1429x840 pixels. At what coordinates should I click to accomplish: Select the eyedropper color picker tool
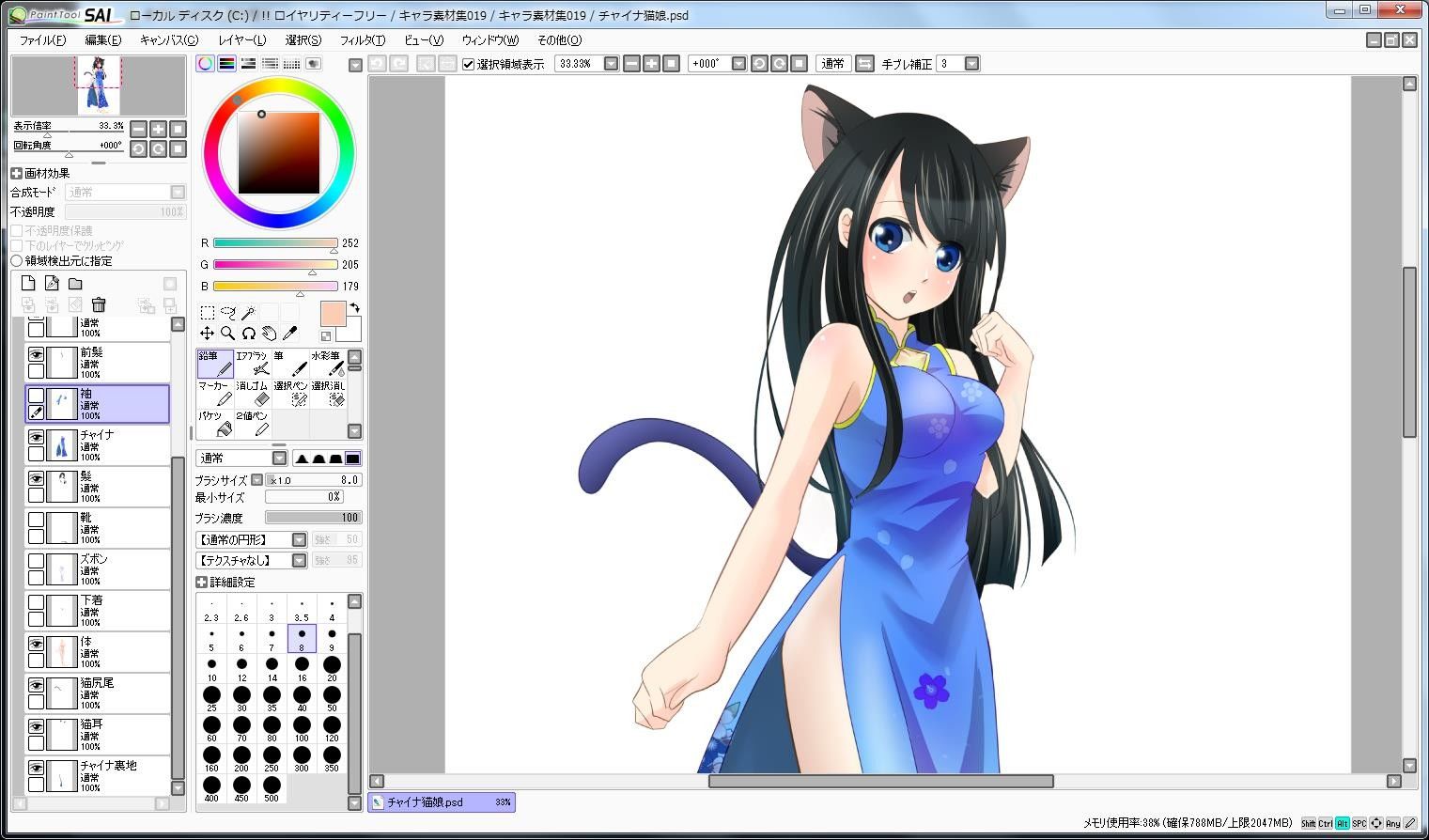(x=290, y=334)
